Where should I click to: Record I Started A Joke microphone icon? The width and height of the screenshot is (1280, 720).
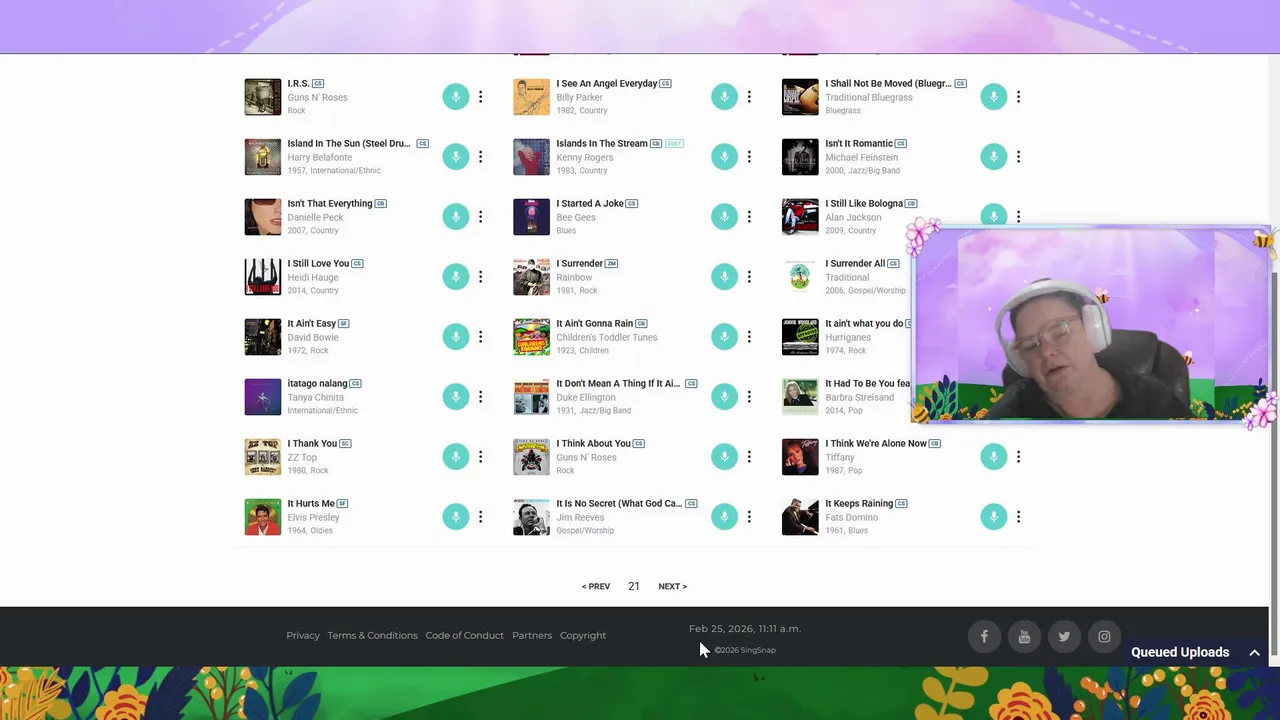point(724,216)
